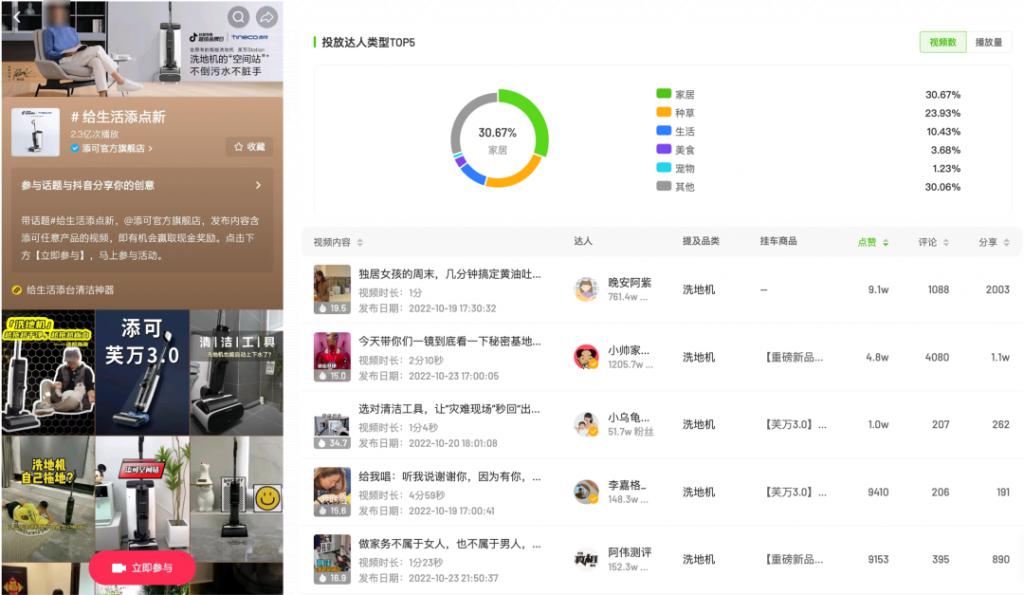Image resolution: width=1024 pixels, height=595 pixels.
Task: Click the 提及品类 column header
Action: (701, 241)
